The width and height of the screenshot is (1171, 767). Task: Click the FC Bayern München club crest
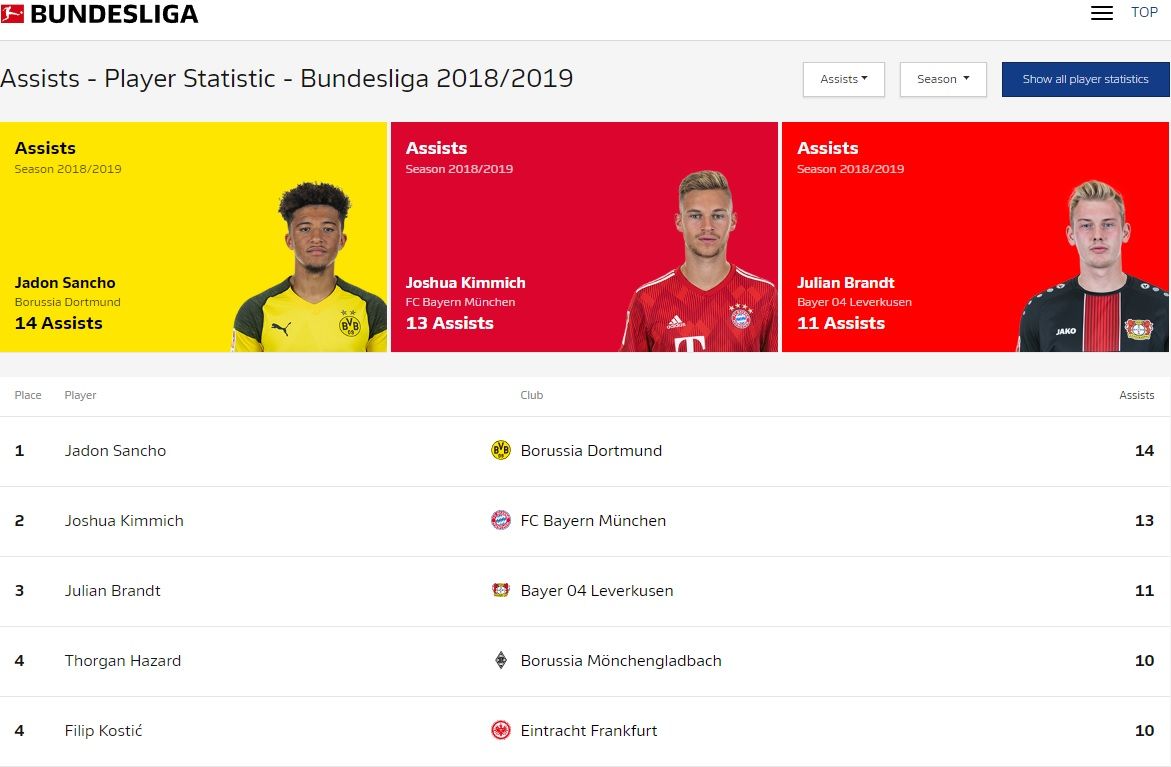pyautogui.click(x=500, y=521)
